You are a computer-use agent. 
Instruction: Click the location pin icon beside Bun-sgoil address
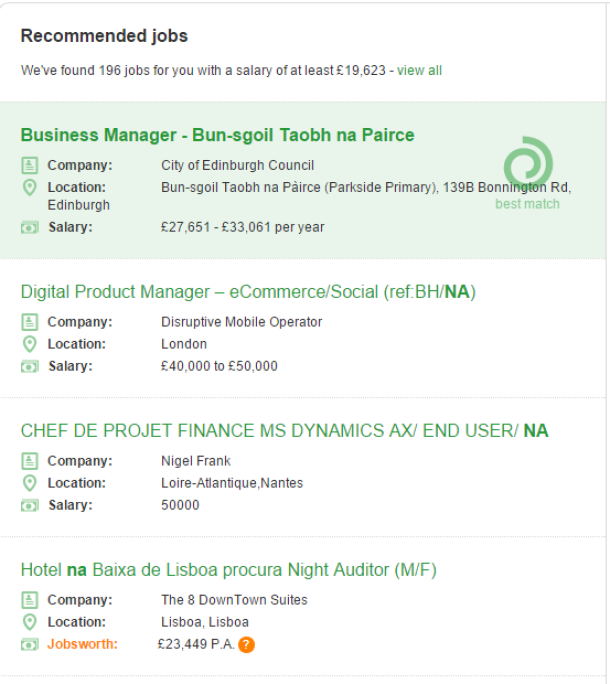pos(30,188)
